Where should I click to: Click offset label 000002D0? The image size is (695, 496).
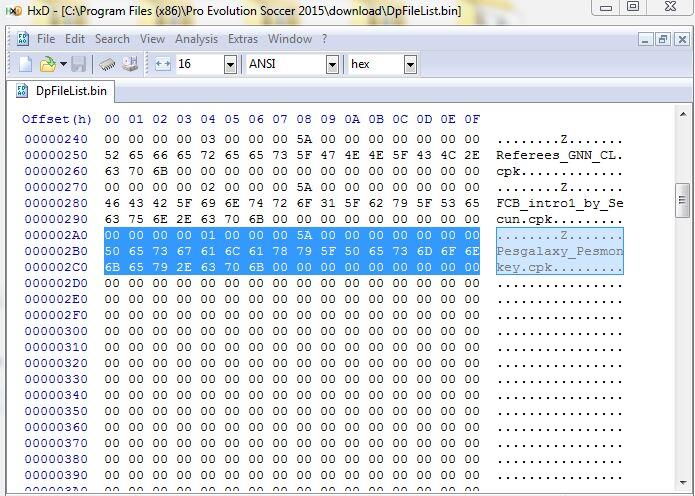click(x=56, y=283)
